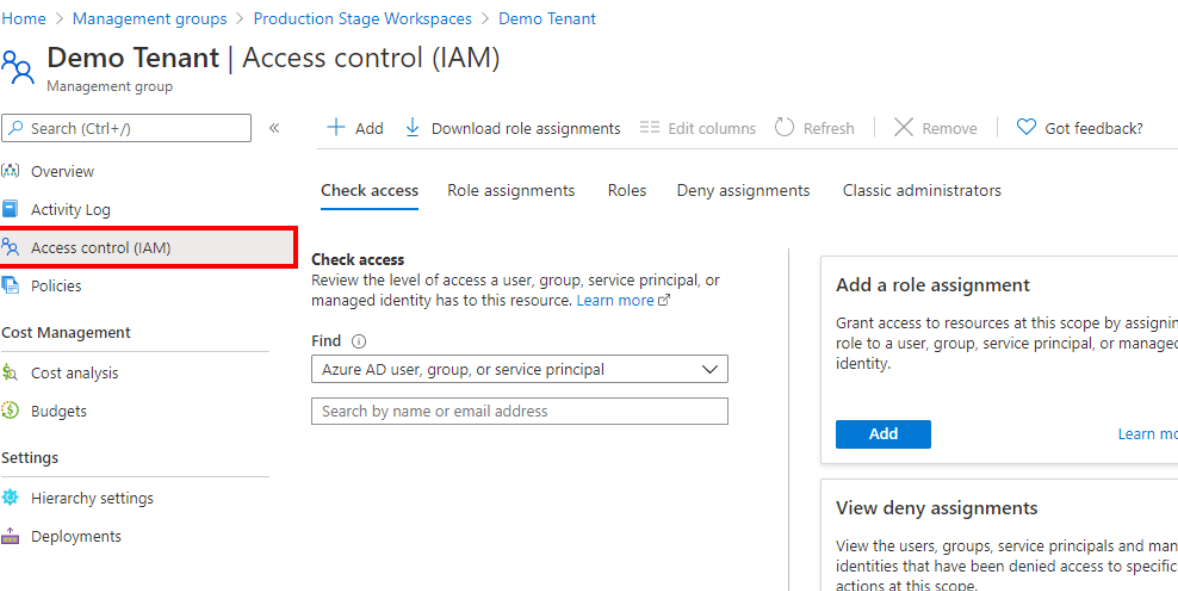Open the Role assignments tab
Viewport: 1178px width, 591px height.
coord(511,191)
